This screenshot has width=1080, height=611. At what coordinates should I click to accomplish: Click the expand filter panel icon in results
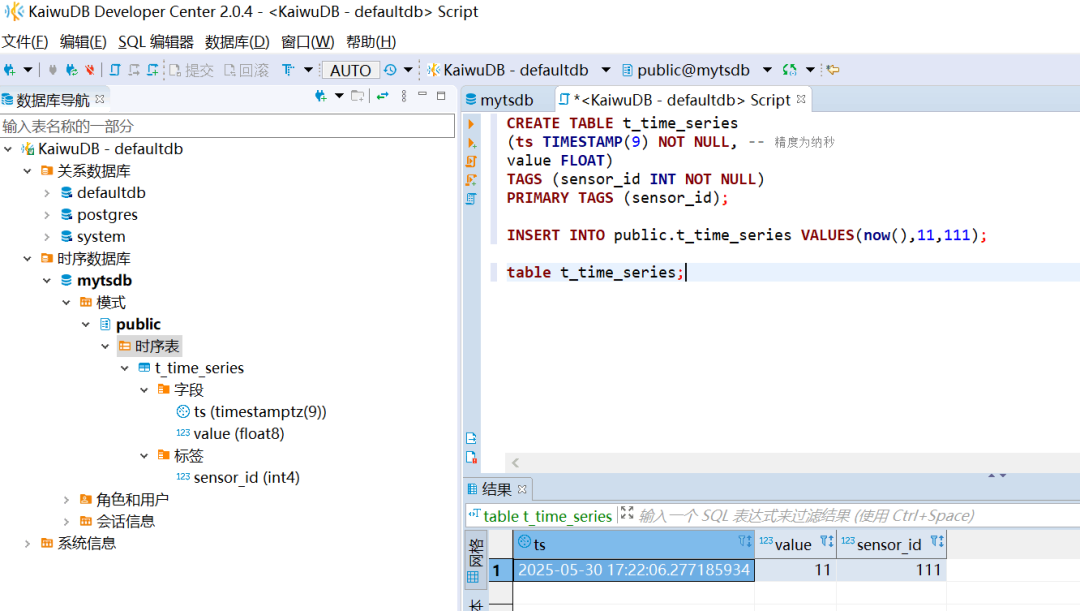click(627, 515)
